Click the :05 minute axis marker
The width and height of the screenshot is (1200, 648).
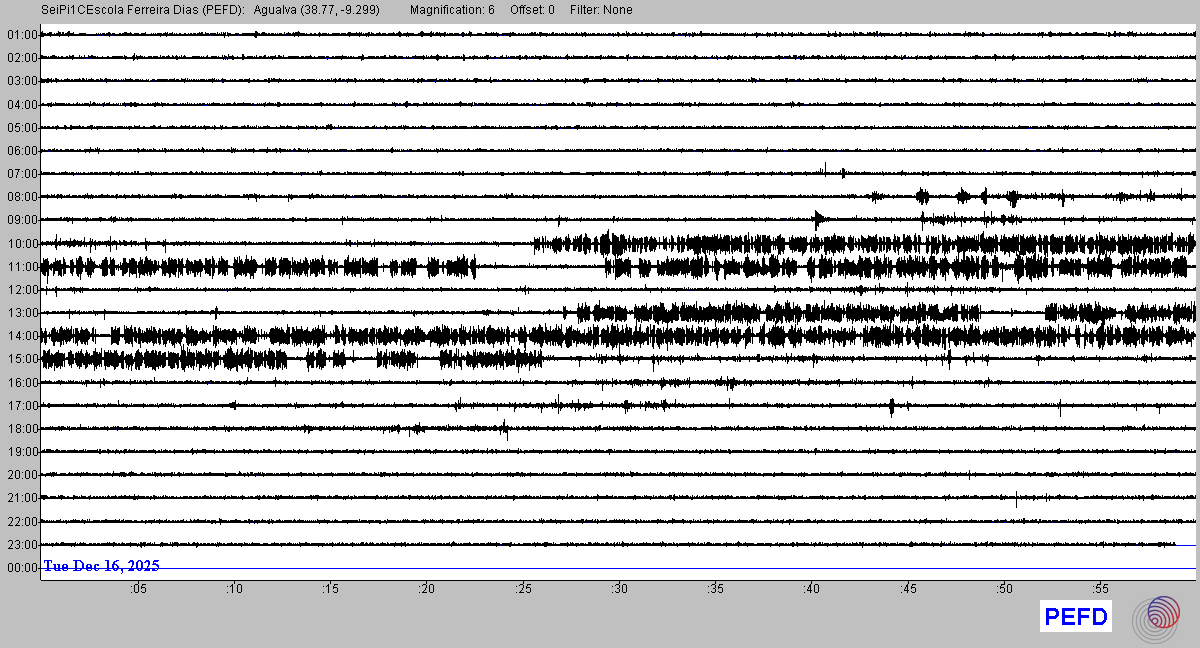click(137, 589)
